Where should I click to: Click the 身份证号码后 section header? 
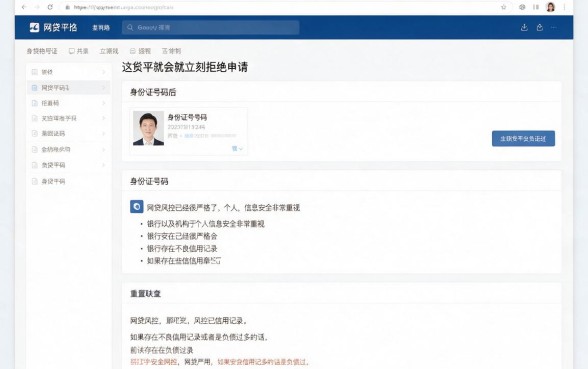tap(153, 93)
